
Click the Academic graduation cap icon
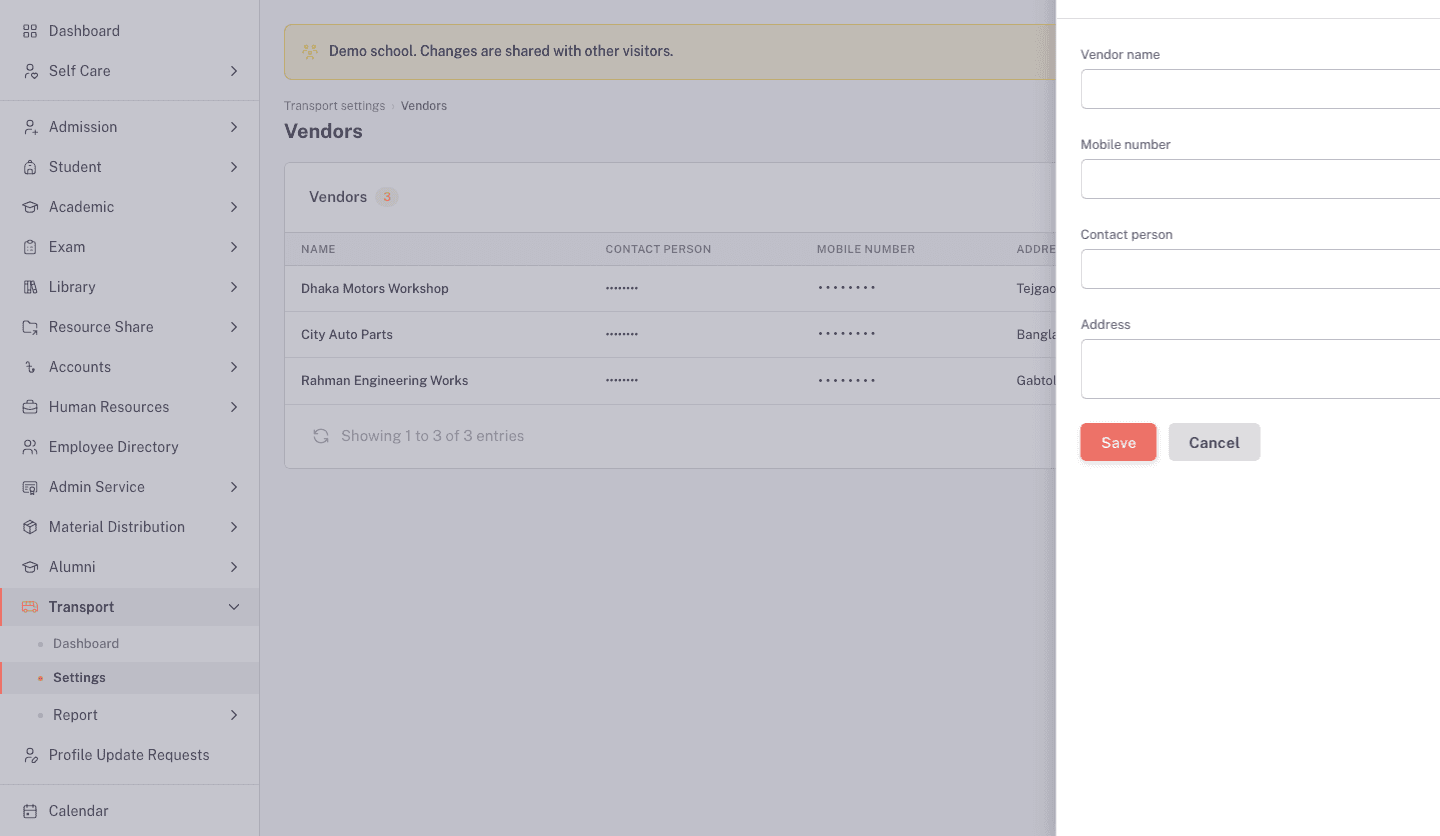coord(30,207)
